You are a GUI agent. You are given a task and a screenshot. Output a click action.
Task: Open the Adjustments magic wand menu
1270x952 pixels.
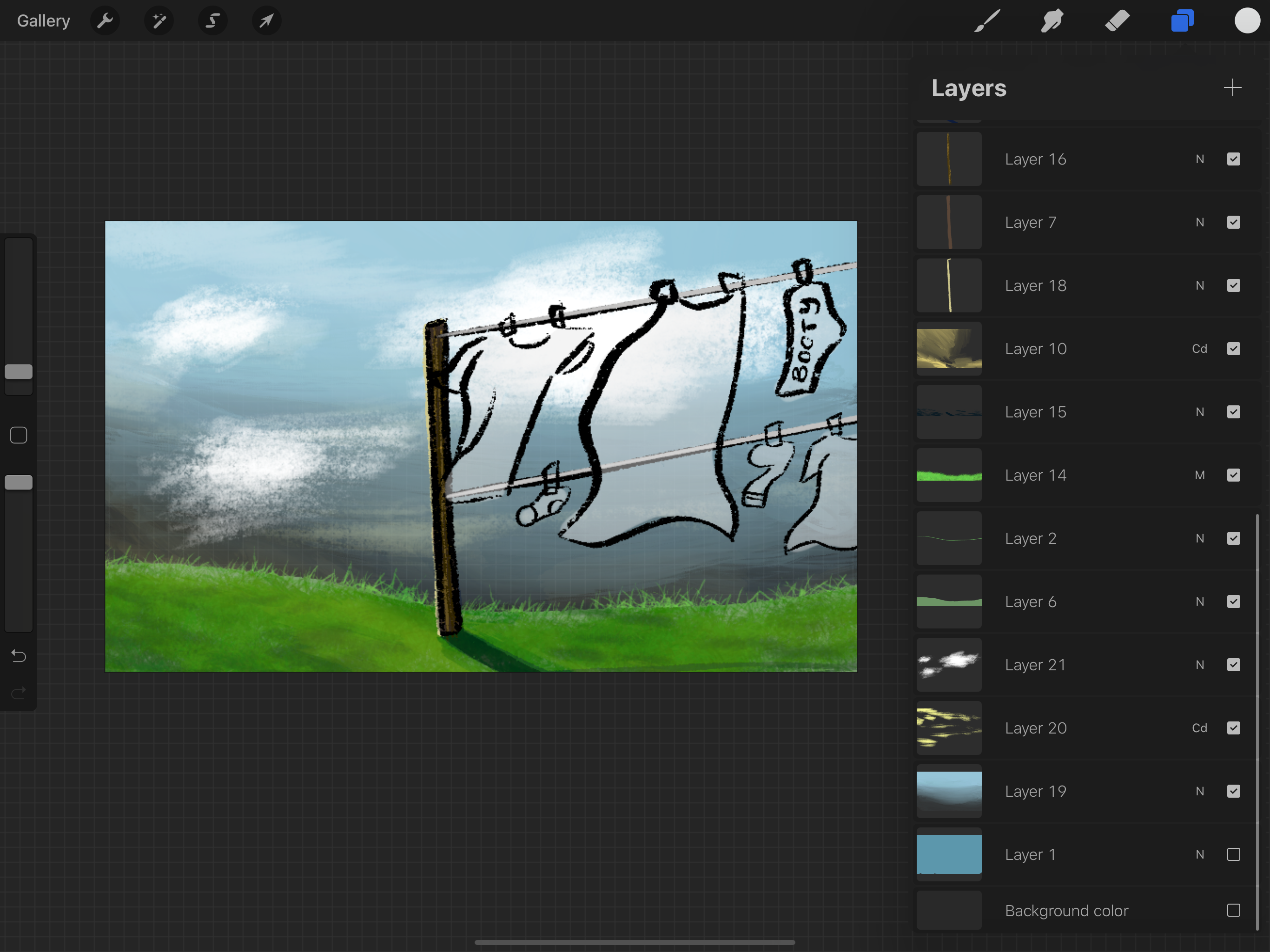159,21
